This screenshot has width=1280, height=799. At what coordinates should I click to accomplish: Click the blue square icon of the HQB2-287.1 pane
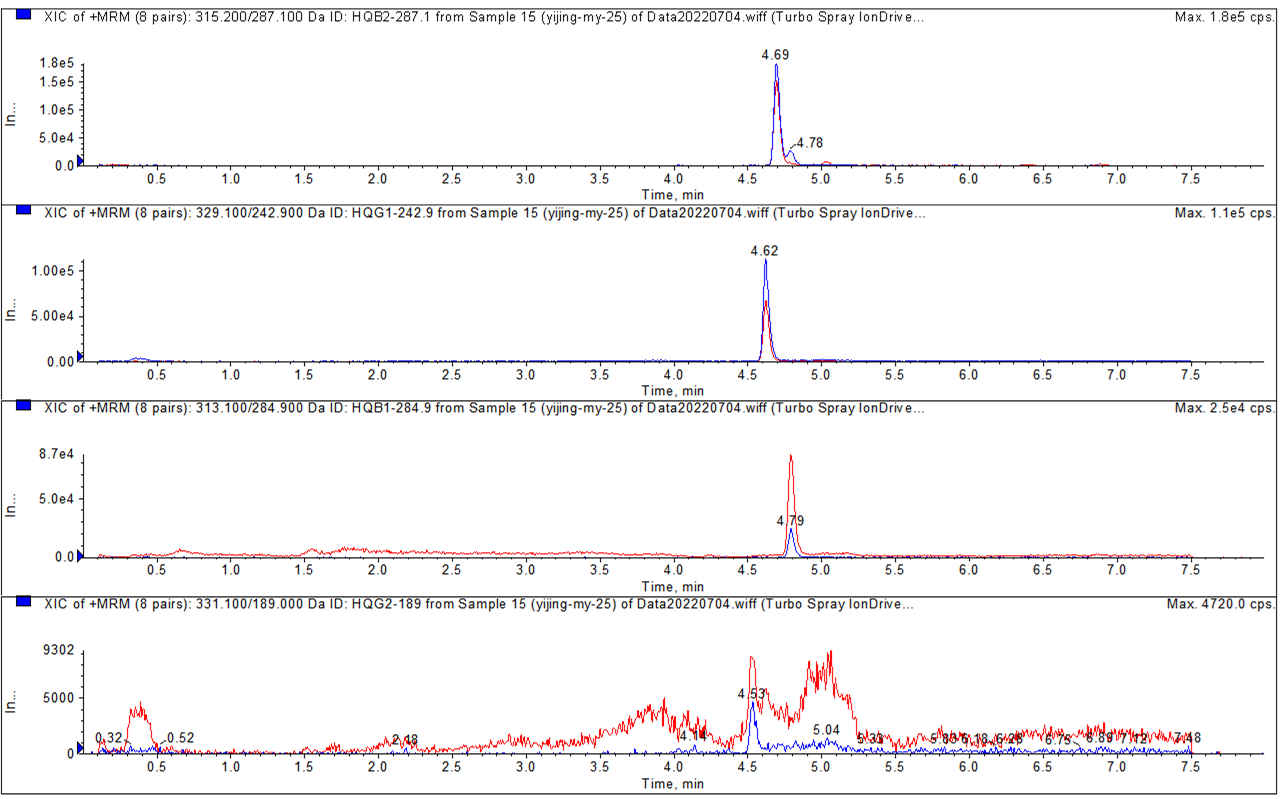(x=25, y=16)
